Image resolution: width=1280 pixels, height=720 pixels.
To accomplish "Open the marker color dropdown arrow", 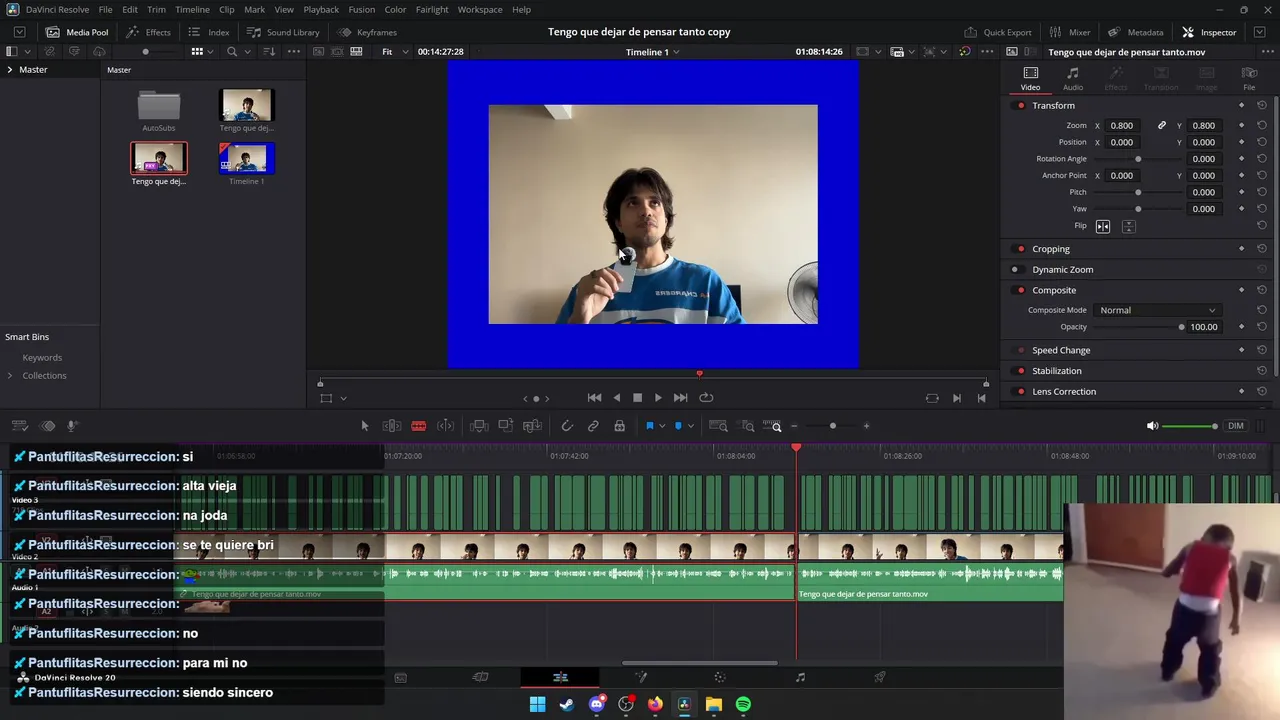I will (x=690, y=427).
